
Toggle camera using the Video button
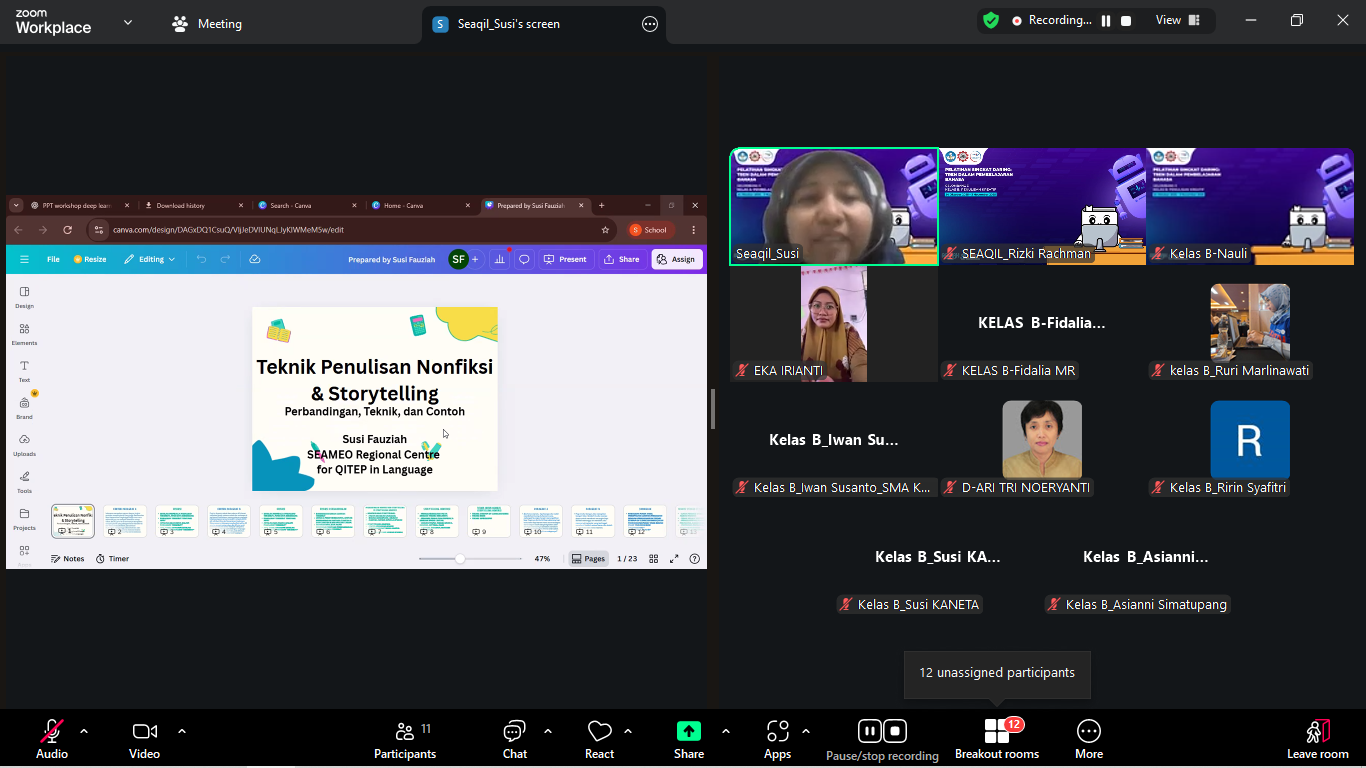tap(144, 738)
